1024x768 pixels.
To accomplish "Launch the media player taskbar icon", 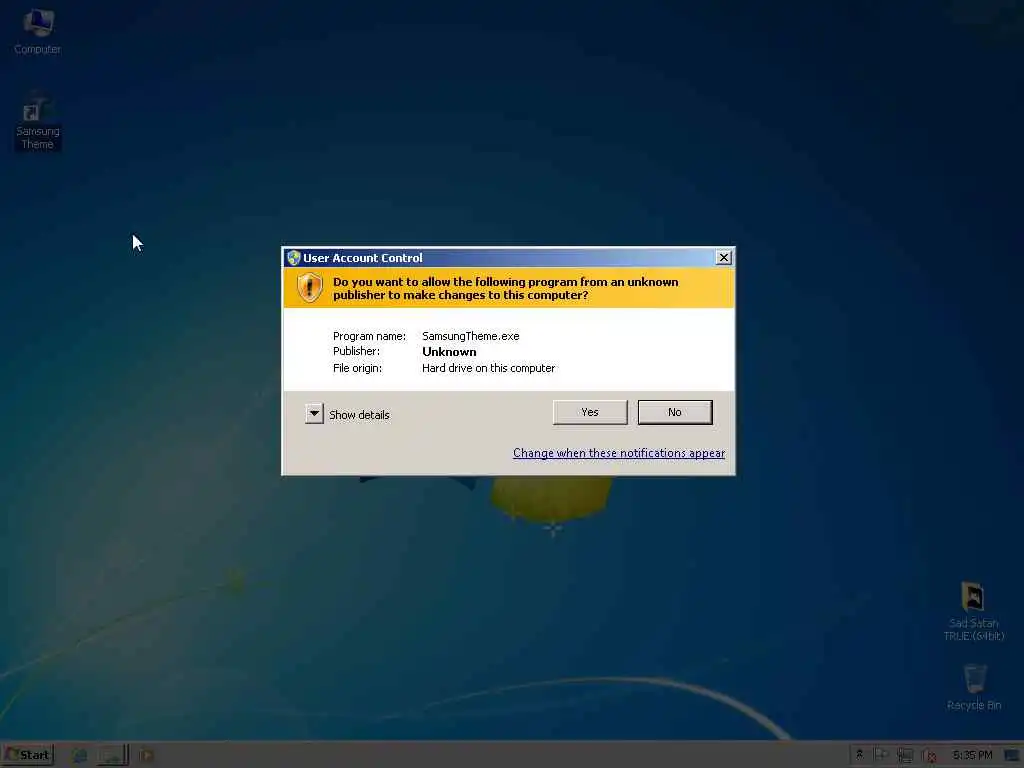I will pos(146,756).
